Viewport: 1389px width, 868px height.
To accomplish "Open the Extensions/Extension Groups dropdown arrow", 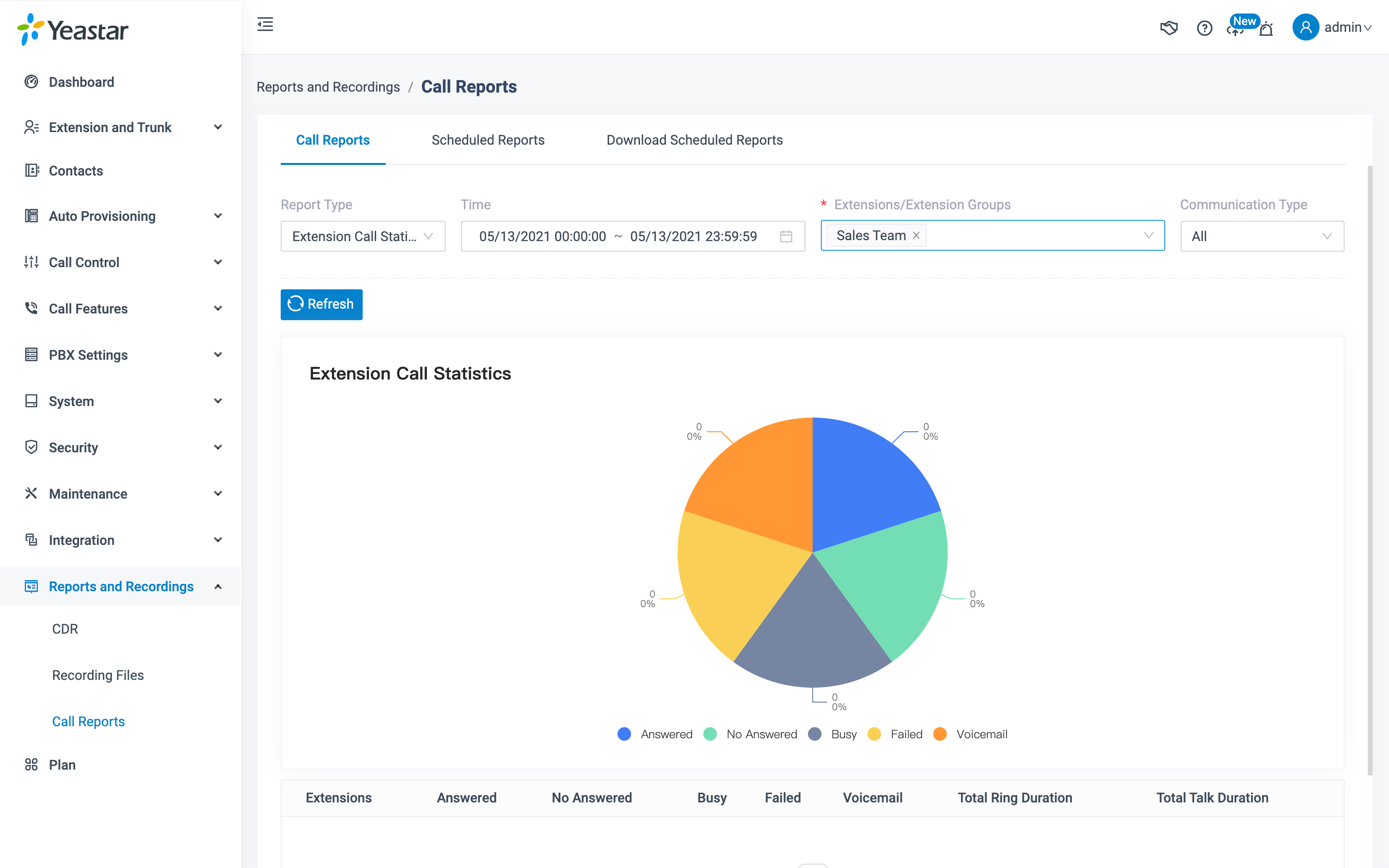I will 1148,235.
